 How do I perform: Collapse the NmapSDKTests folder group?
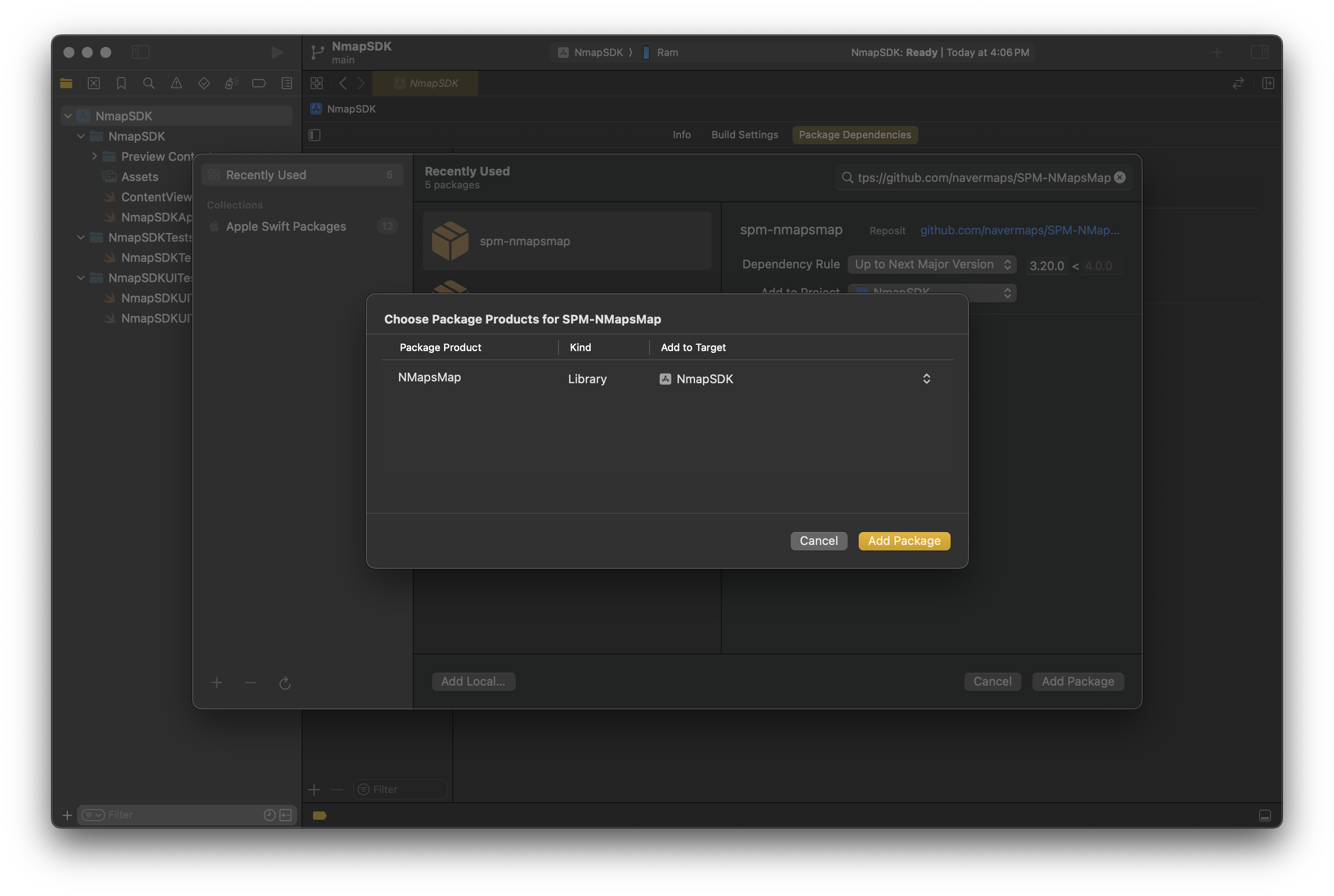point(80,237)
